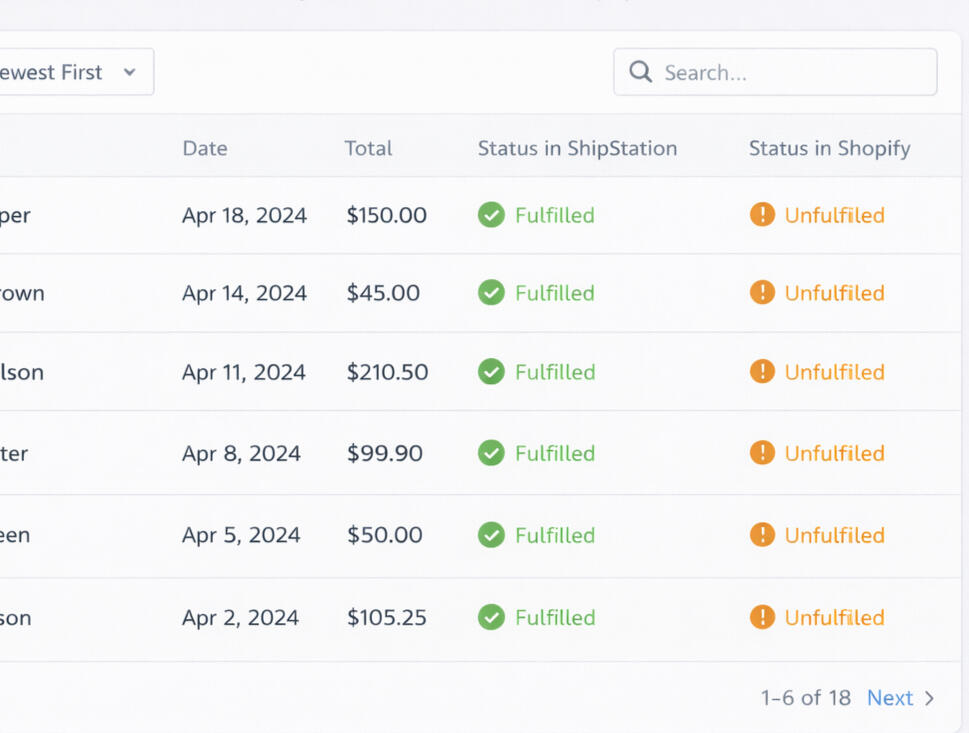Click the orange warning icon on Apr 18 row
The image size is (969, 733).
pos(762,215)
